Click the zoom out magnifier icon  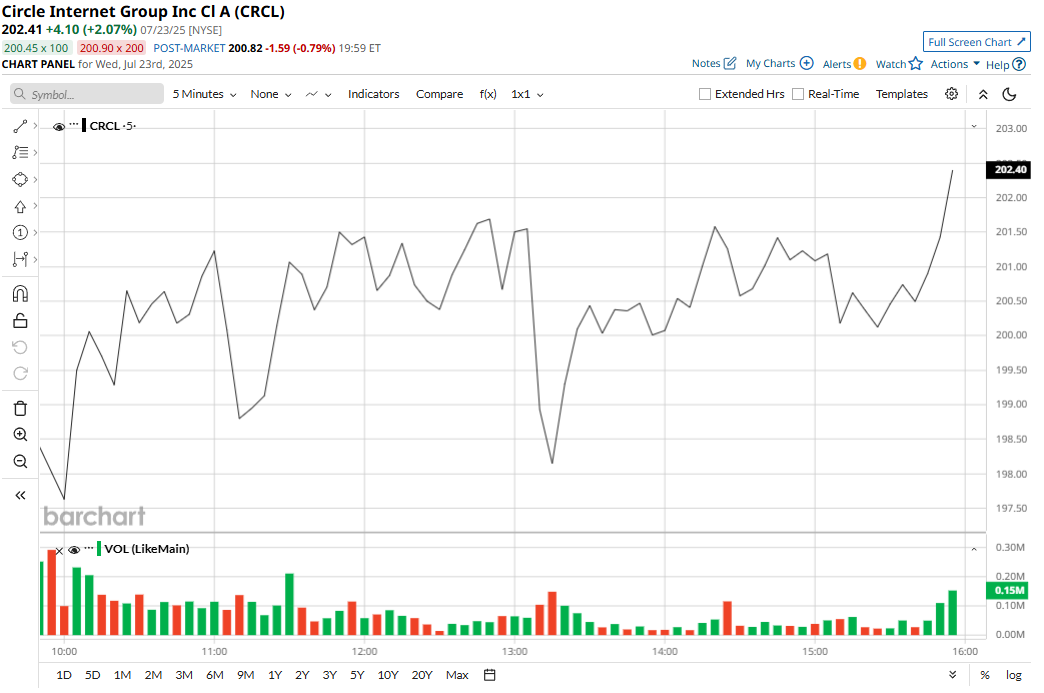pyautogui.click(x=20, y=461)
